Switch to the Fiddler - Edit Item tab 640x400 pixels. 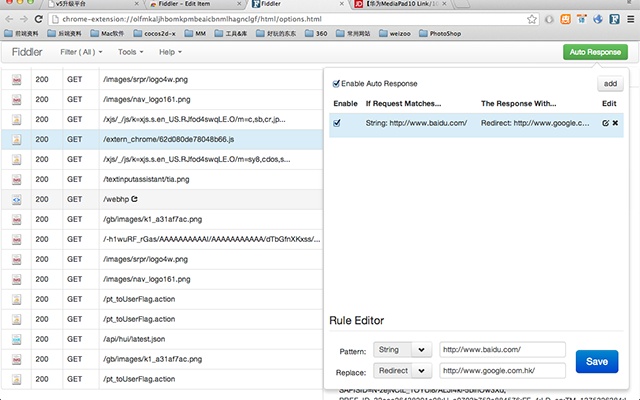pyautogui.click(x=195, y=4)
